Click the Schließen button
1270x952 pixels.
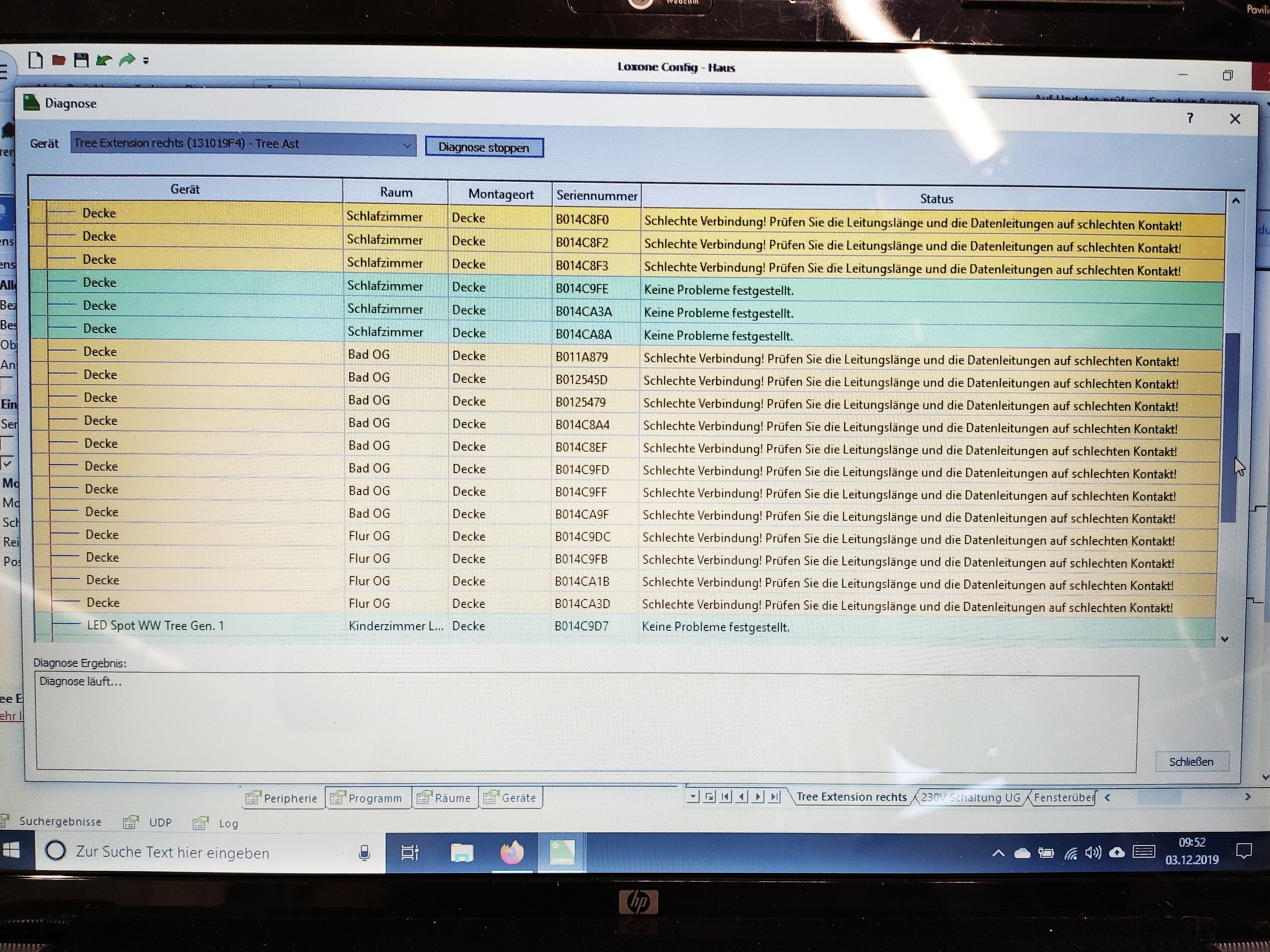coord(1191,762)
